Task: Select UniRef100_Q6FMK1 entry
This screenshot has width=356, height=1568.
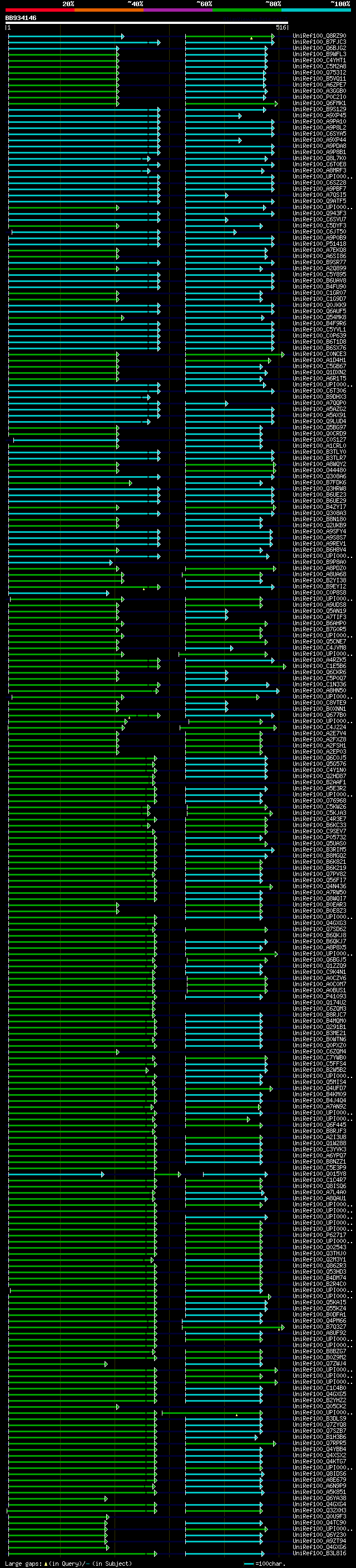Action: (x=319, y=103)
